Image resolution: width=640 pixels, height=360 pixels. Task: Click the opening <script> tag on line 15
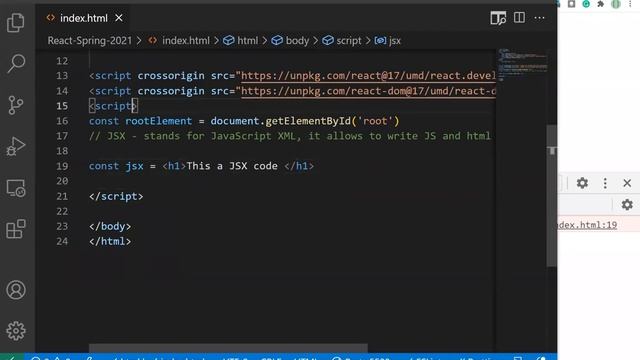(x=113, y=106)
